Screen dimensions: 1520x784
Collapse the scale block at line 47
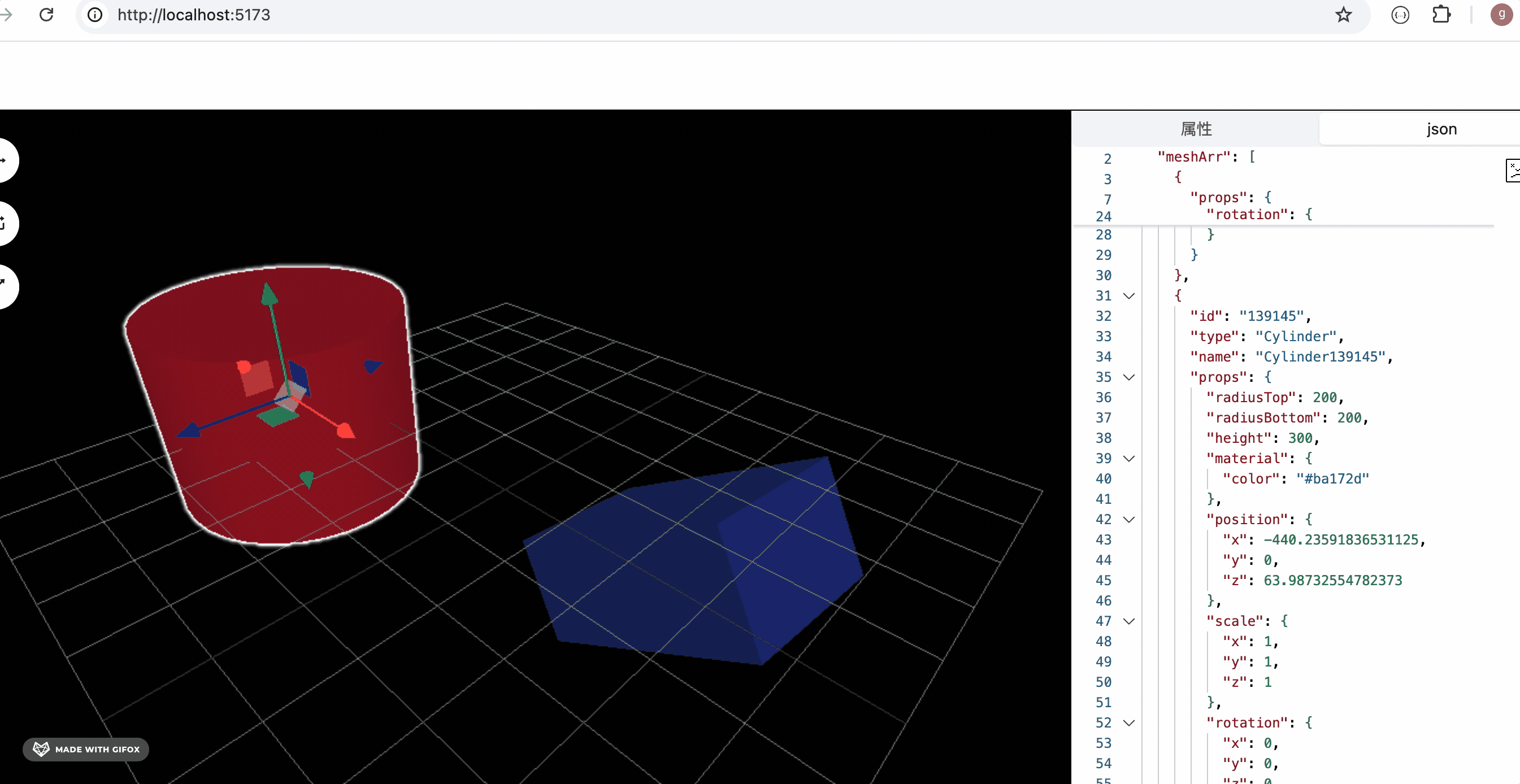[x=1129, y=621]
